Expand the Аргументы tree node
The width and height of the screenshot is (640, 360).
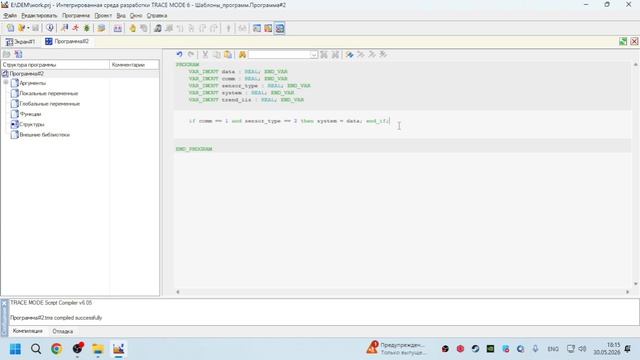pyautogui.click(x=6, y=83)
